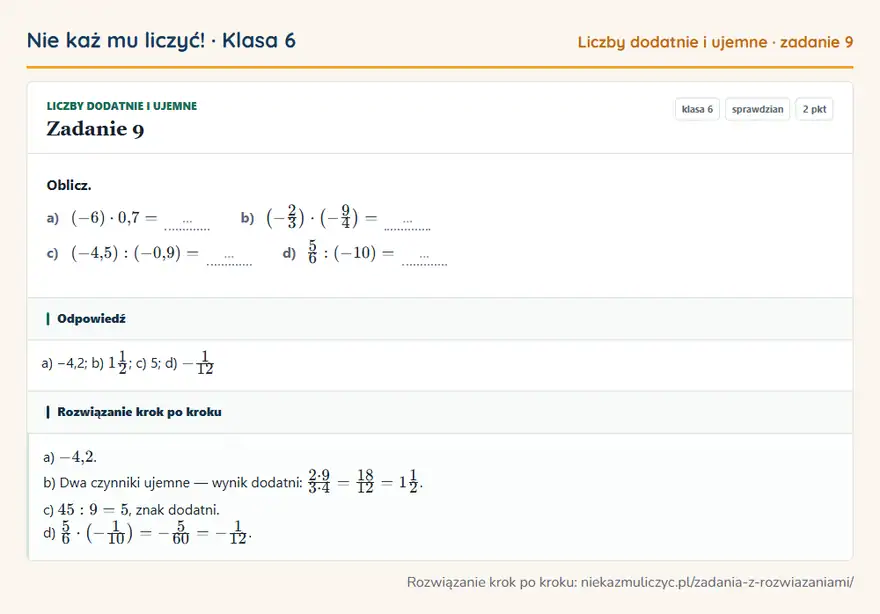Click the answer blank for part b)

pos(407,222)
